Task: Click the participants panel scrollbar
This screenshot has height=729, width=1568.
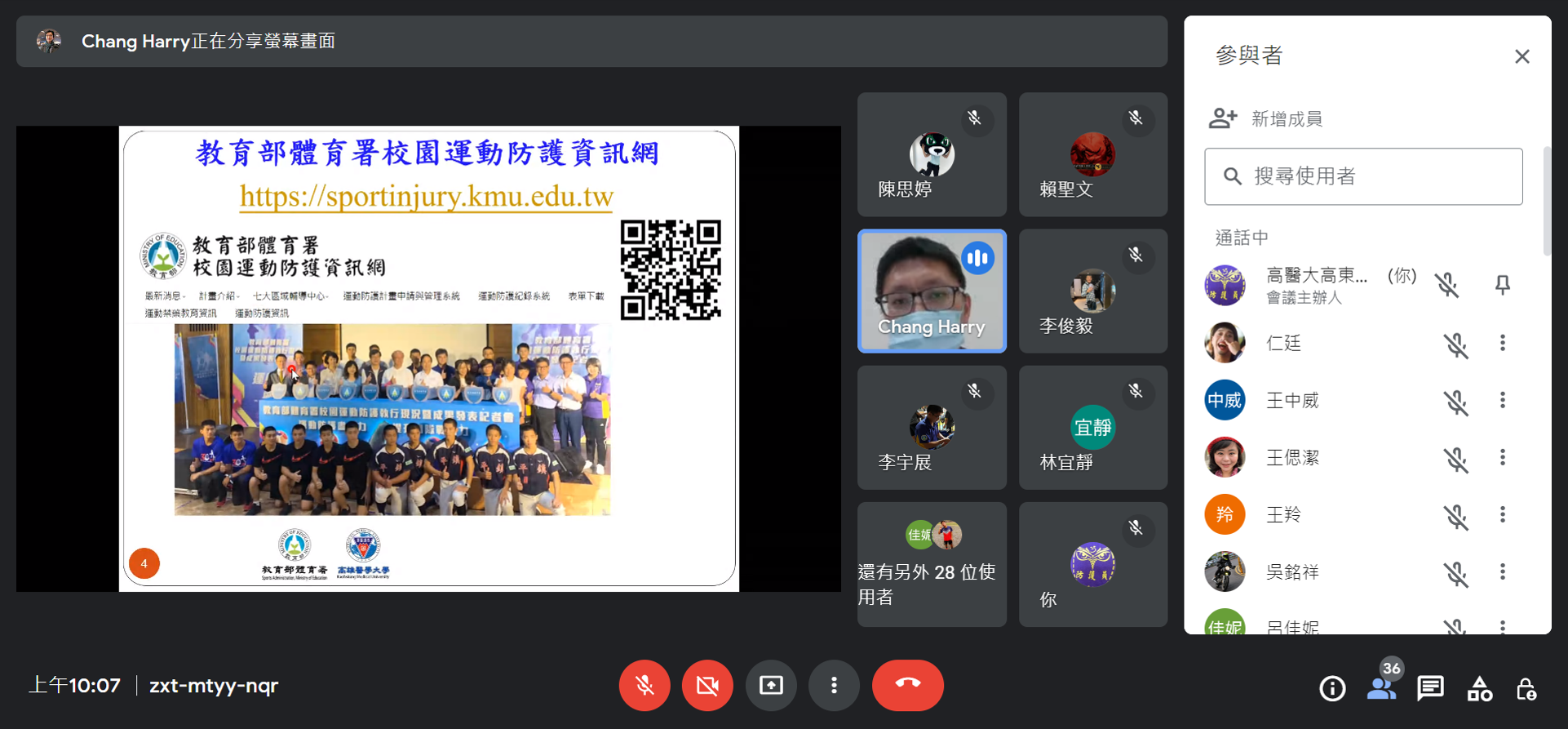Action: [x=1547, y=201]
